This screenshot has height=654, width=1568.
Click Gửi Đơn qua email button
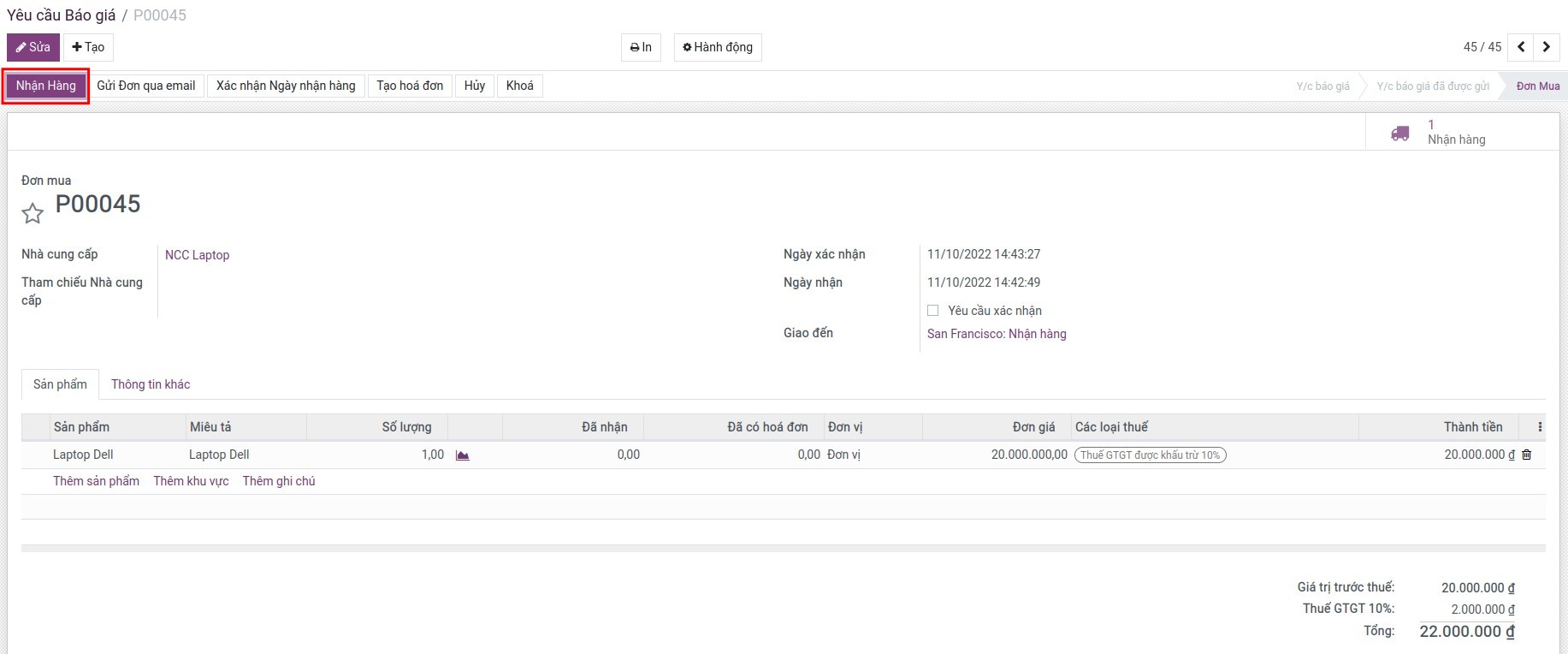click(146, 86)
